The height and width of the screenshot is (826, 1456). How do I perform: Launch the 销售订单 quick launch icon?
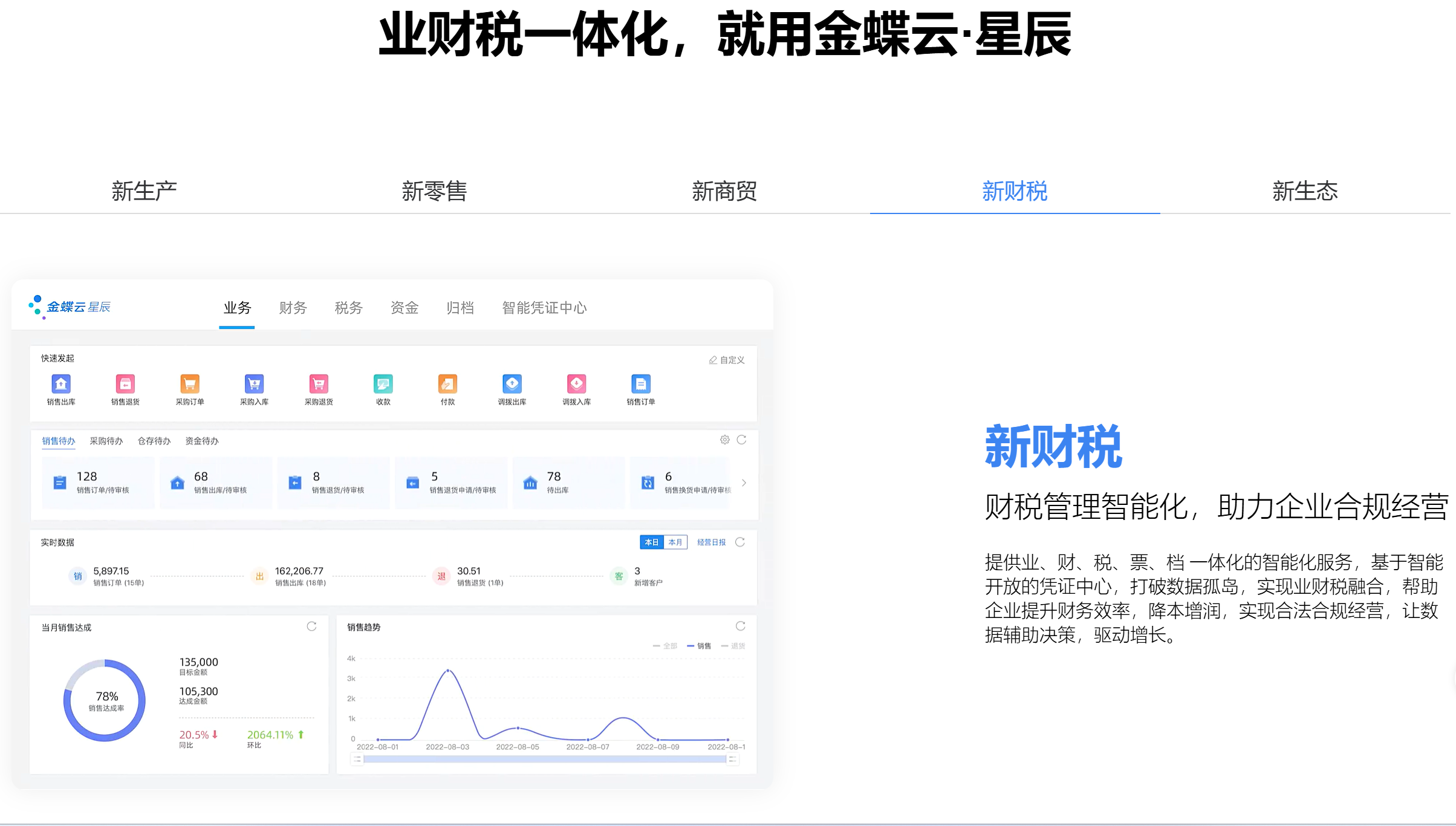[641, 383]
